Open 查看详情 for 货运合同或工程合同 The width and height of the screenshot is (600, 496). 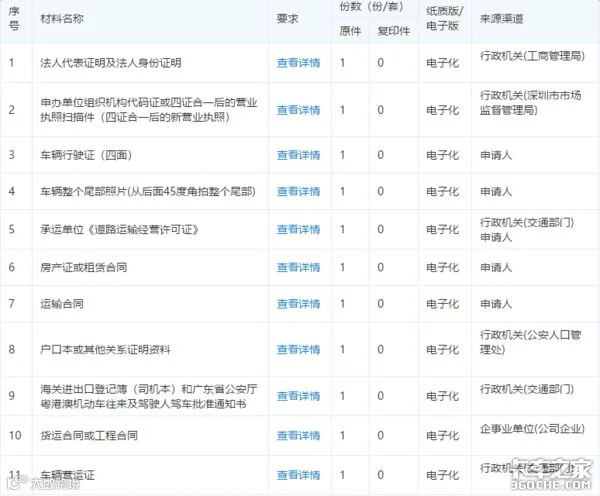coord(298,436)
